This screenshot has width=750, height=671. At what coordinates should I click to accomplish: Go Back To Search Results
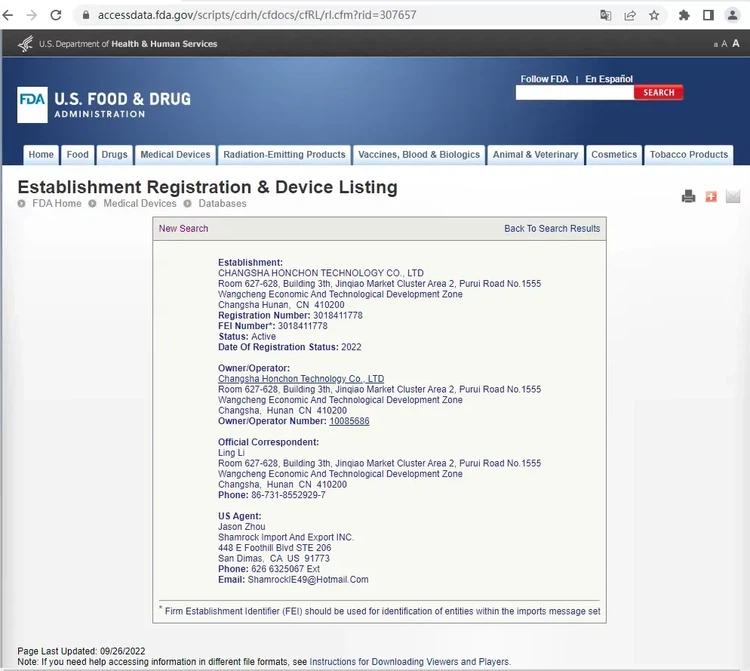pyautogui.click(x=552, y=229)
